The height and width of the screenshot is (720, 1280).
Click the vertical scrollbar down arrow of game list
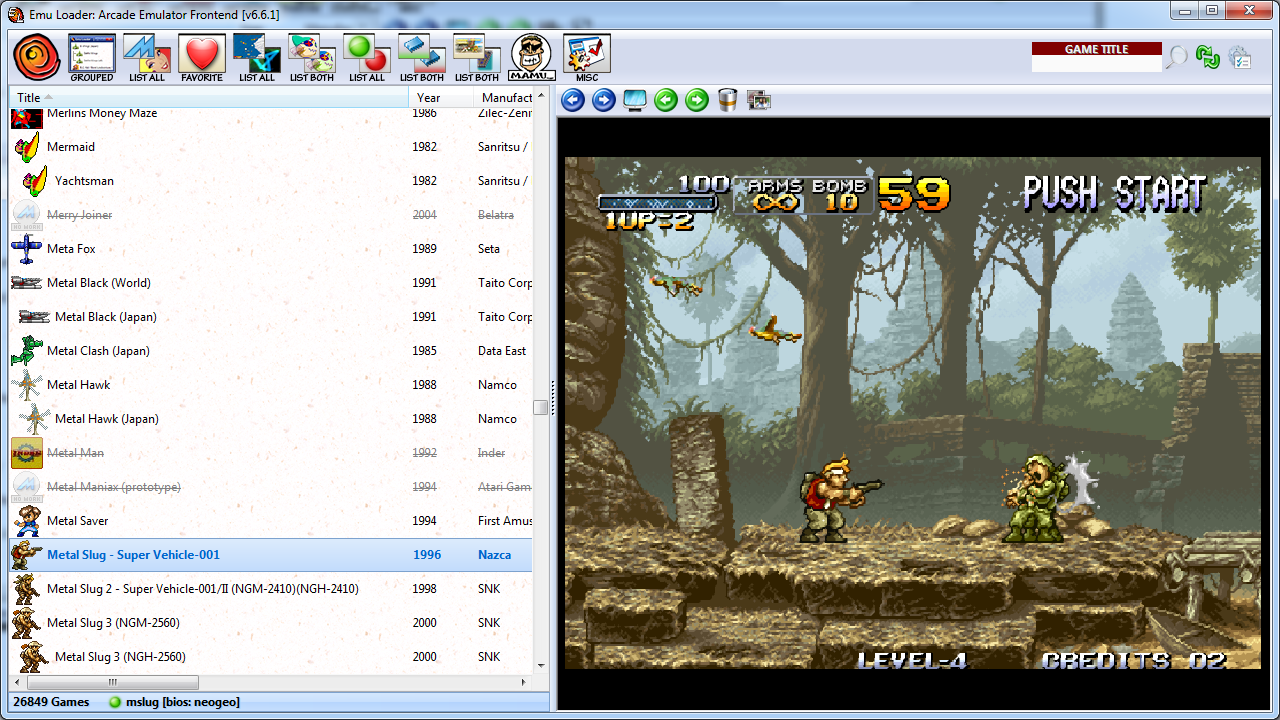point(541,665)
